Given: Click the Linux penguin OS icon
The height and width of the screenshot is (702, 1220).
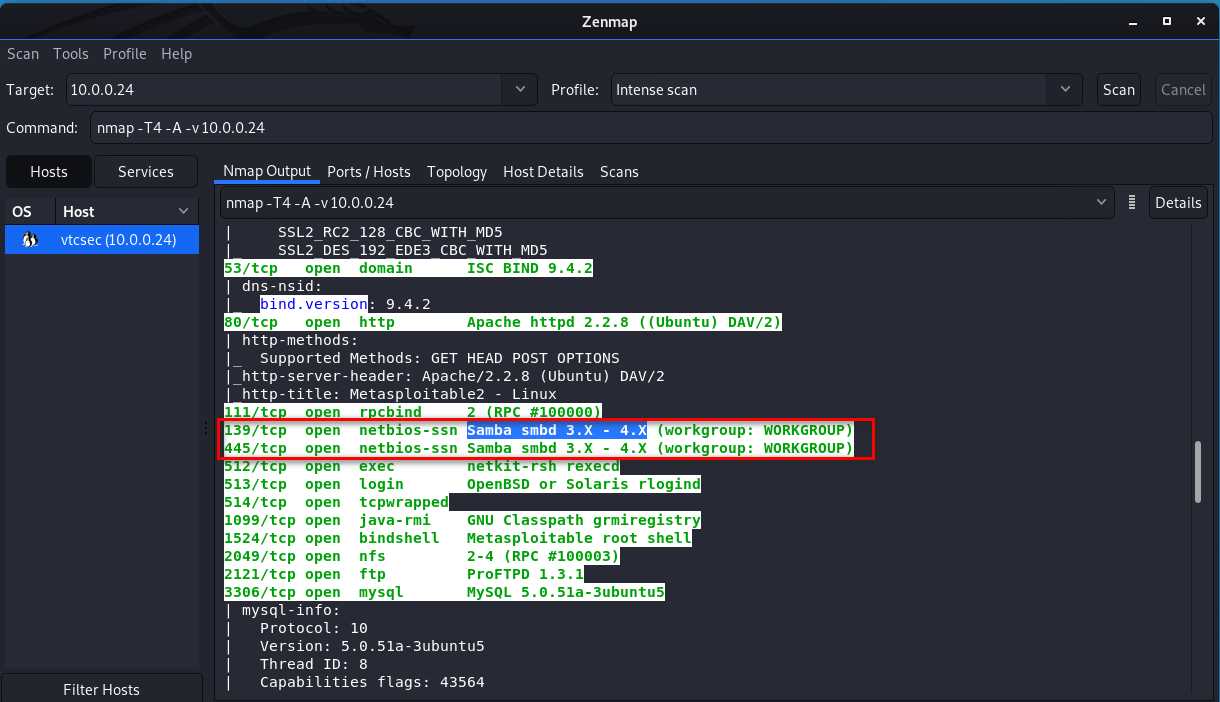Looking at the screenshot, I should (x=29, y=240).
